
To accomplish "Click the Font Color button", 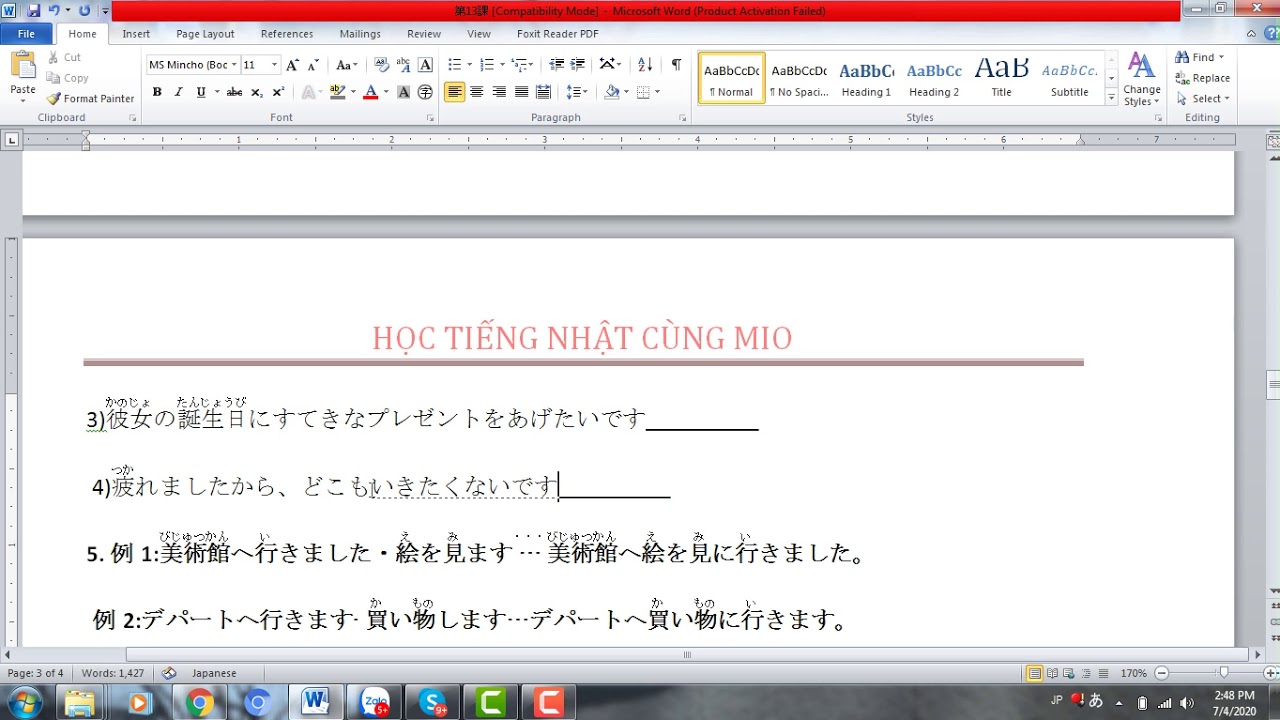I will pyautogui.click(x=370, y=92).
